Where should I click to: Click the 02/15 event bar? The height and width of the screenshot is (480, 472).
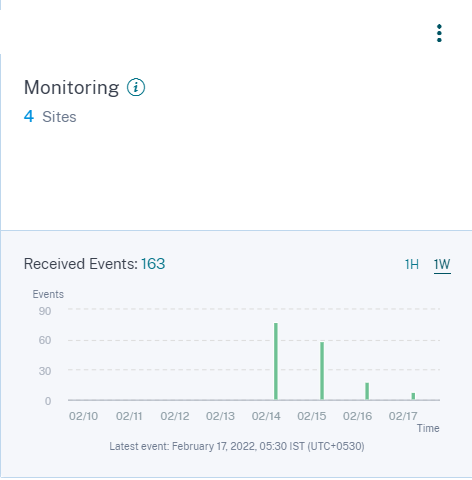click(322, 371)
